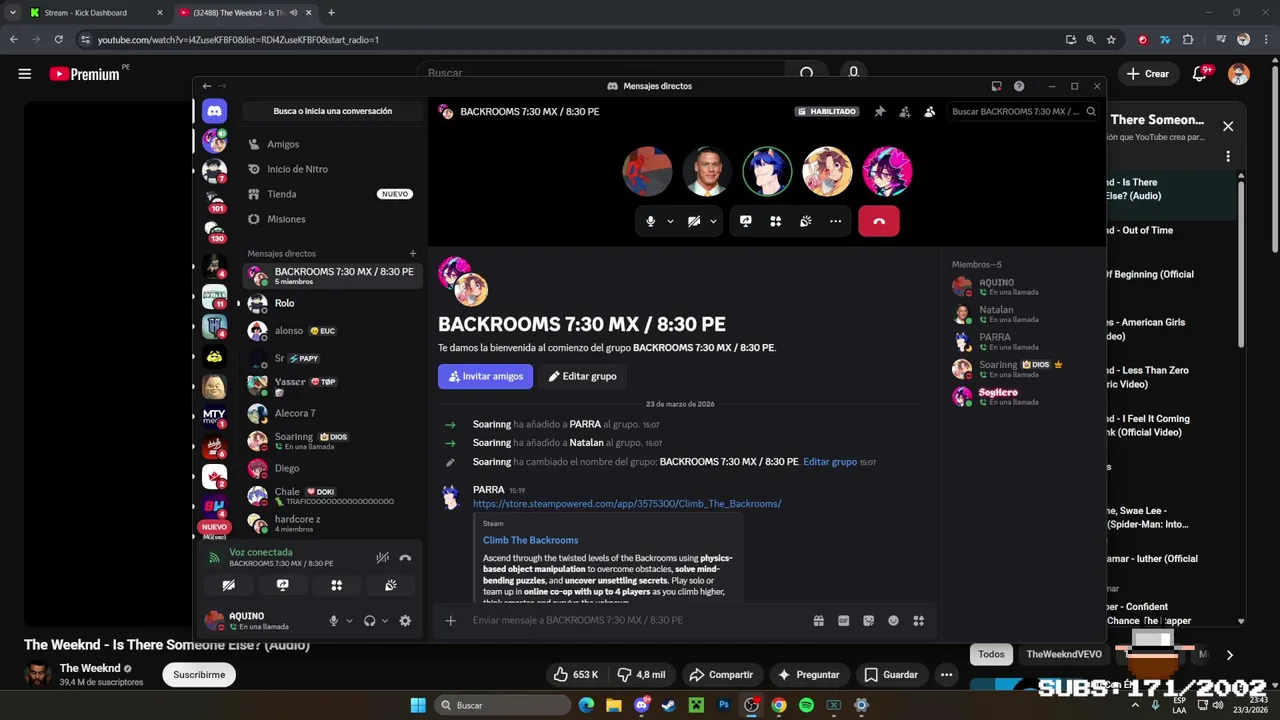The image size is (1280, 720).
Task: Open the apps launcher in the message box
Action: coord(919,621)
